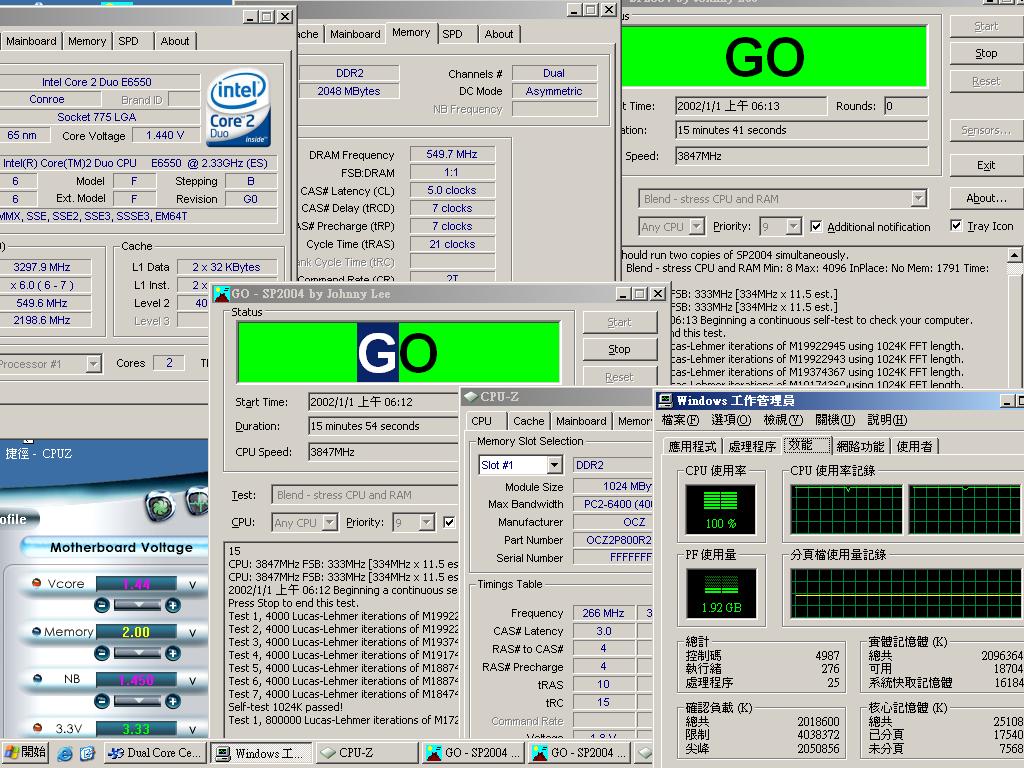Viewport: 1024px width, 768px height.
Task: Open the 處理程序 tab in Task Manager
Action: pos(752,447)
